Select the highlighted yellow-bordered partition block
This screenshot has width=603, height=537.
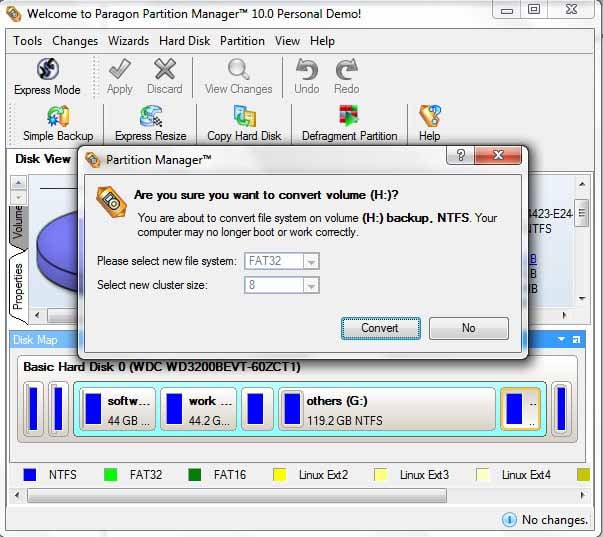click(x=520, y=409)
